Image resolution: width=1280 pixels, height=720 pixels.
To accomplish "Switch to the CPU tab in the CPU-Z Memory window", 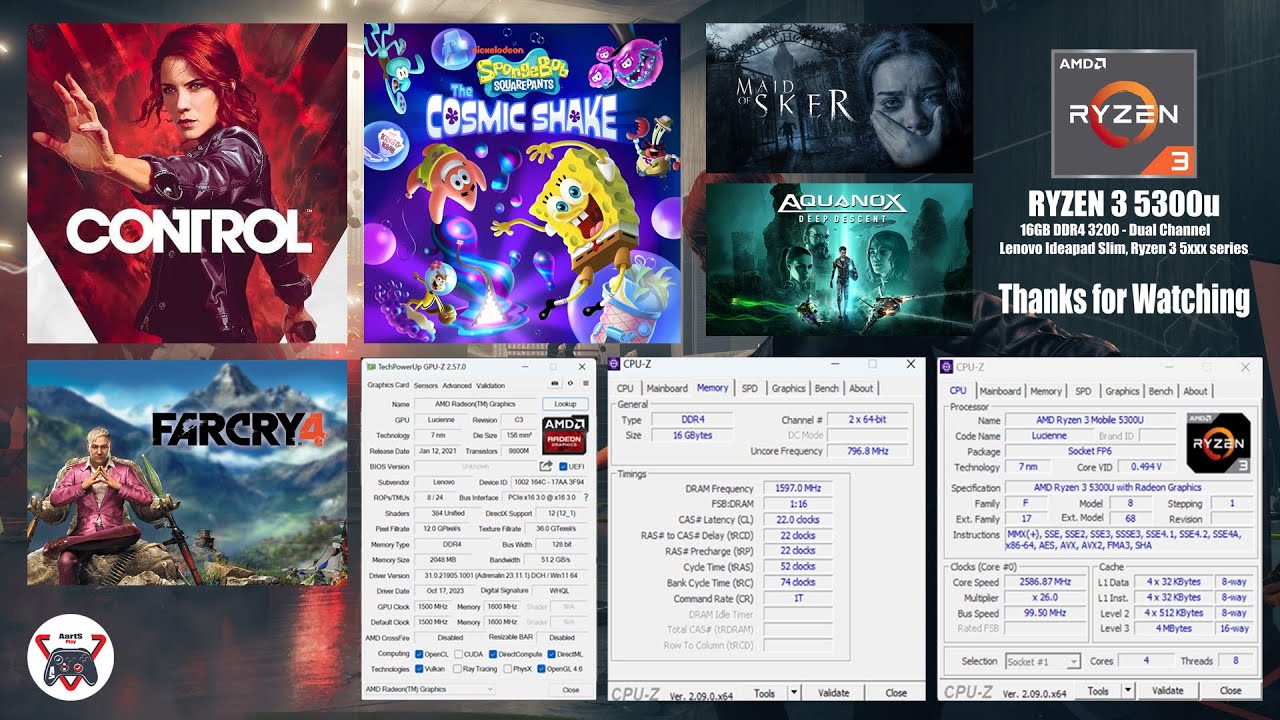I will (x=625, y=388).
